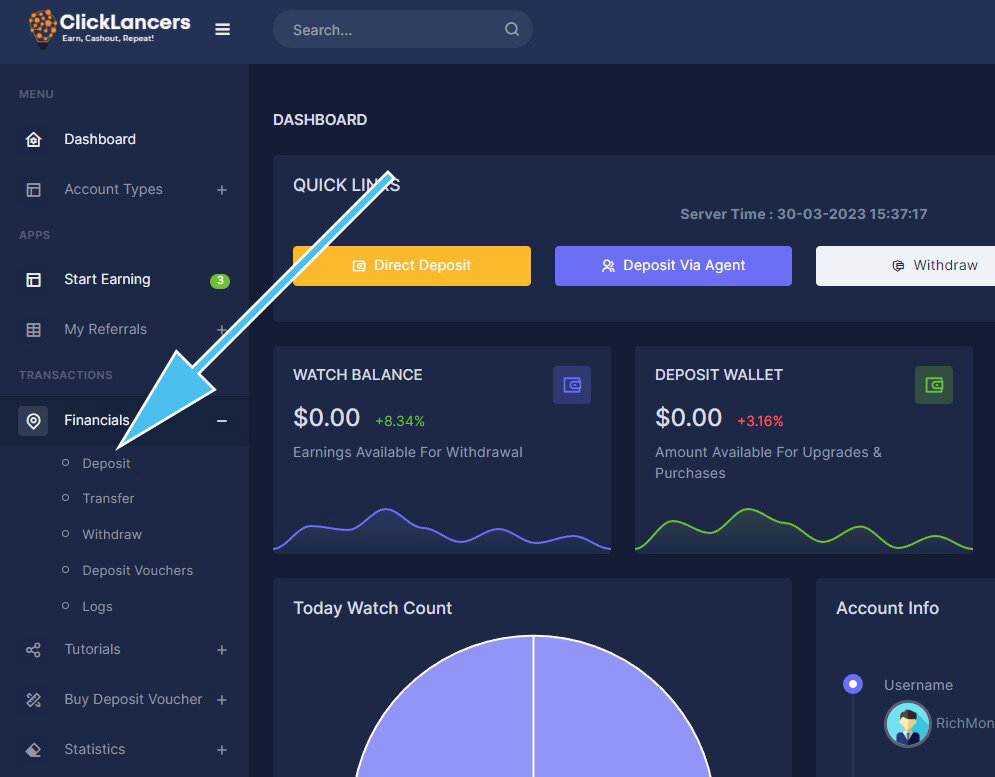
Task: Select Deposit under Financials
Action: 106,463
